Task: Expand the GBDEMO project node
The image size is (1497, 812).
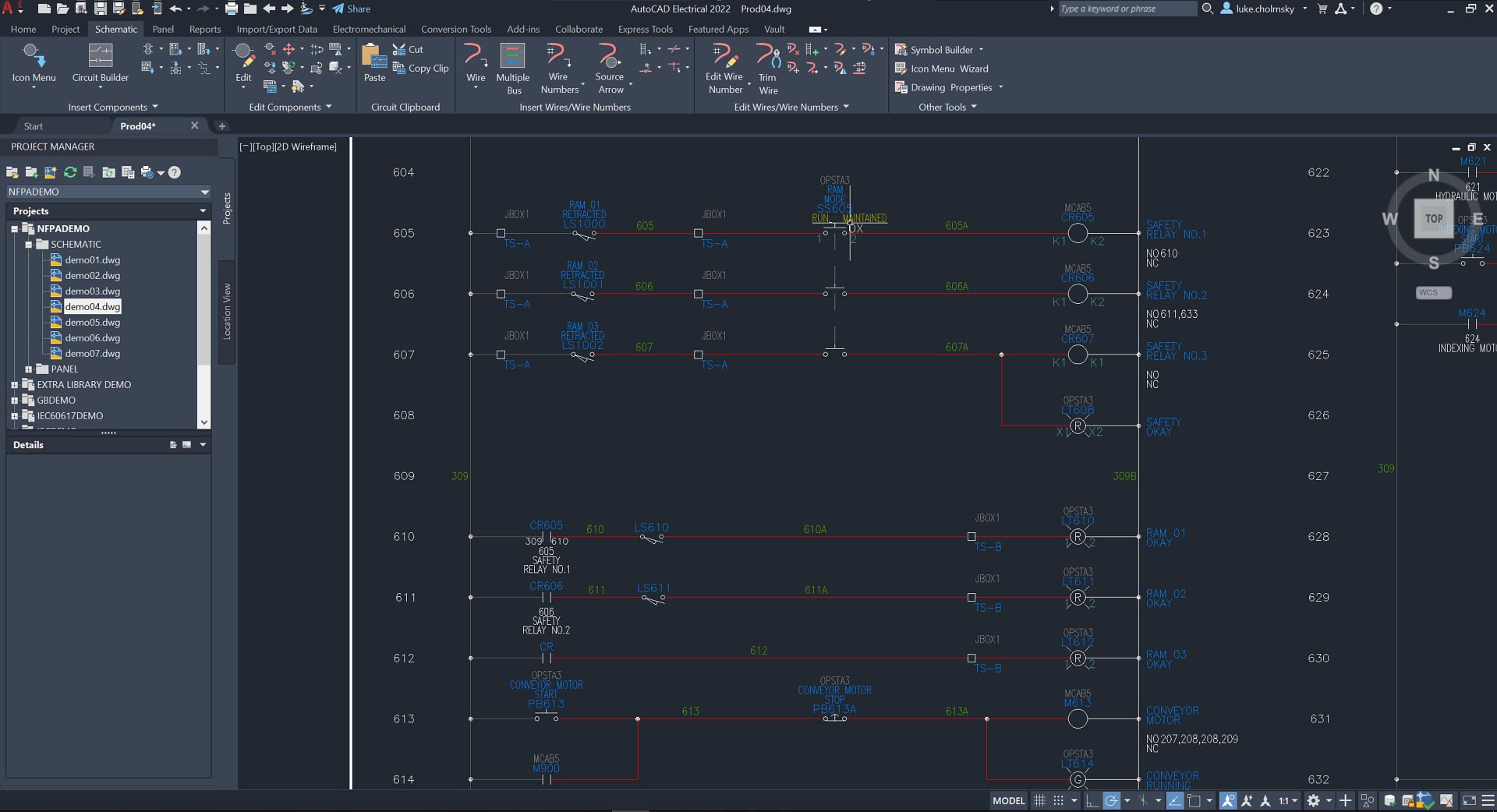Action: click(x=14, y=401)
